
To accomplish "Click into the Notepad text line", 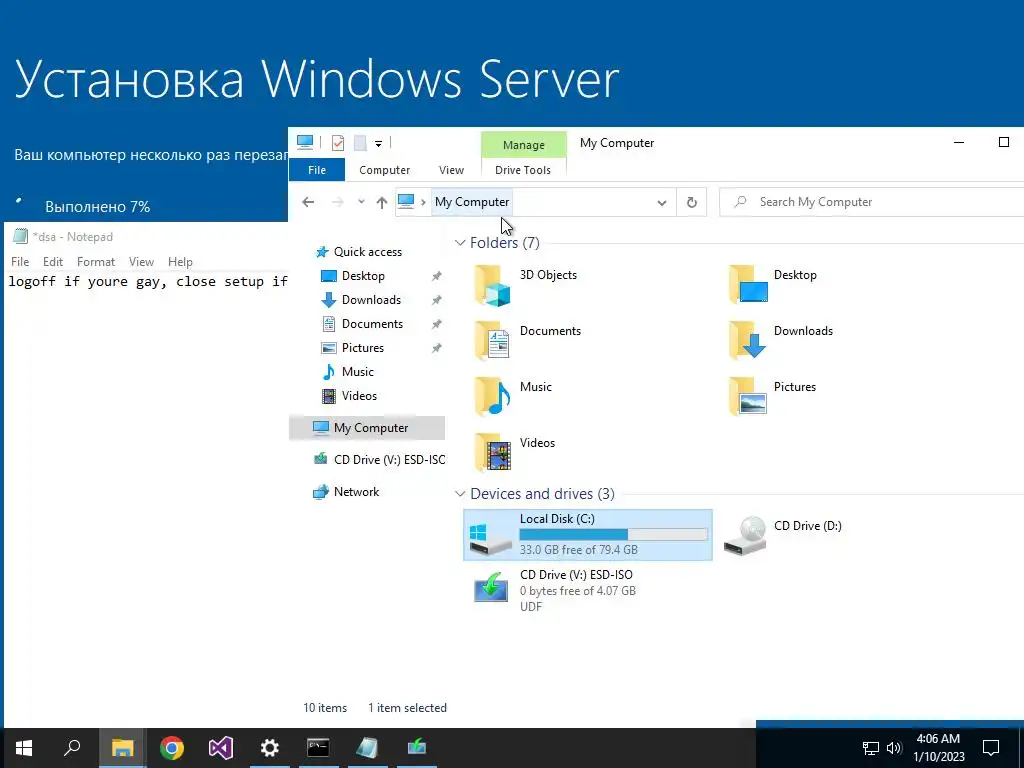I will 148,282.
